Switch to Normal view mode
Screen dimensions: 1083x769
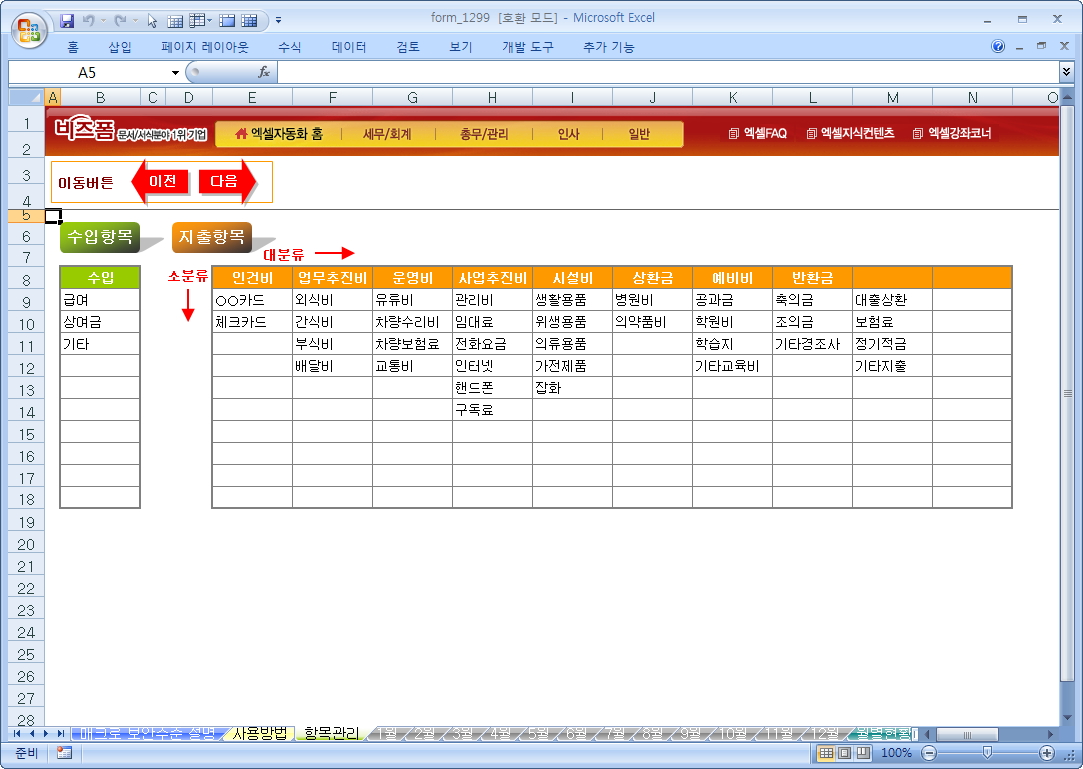[x=826, y=753]
